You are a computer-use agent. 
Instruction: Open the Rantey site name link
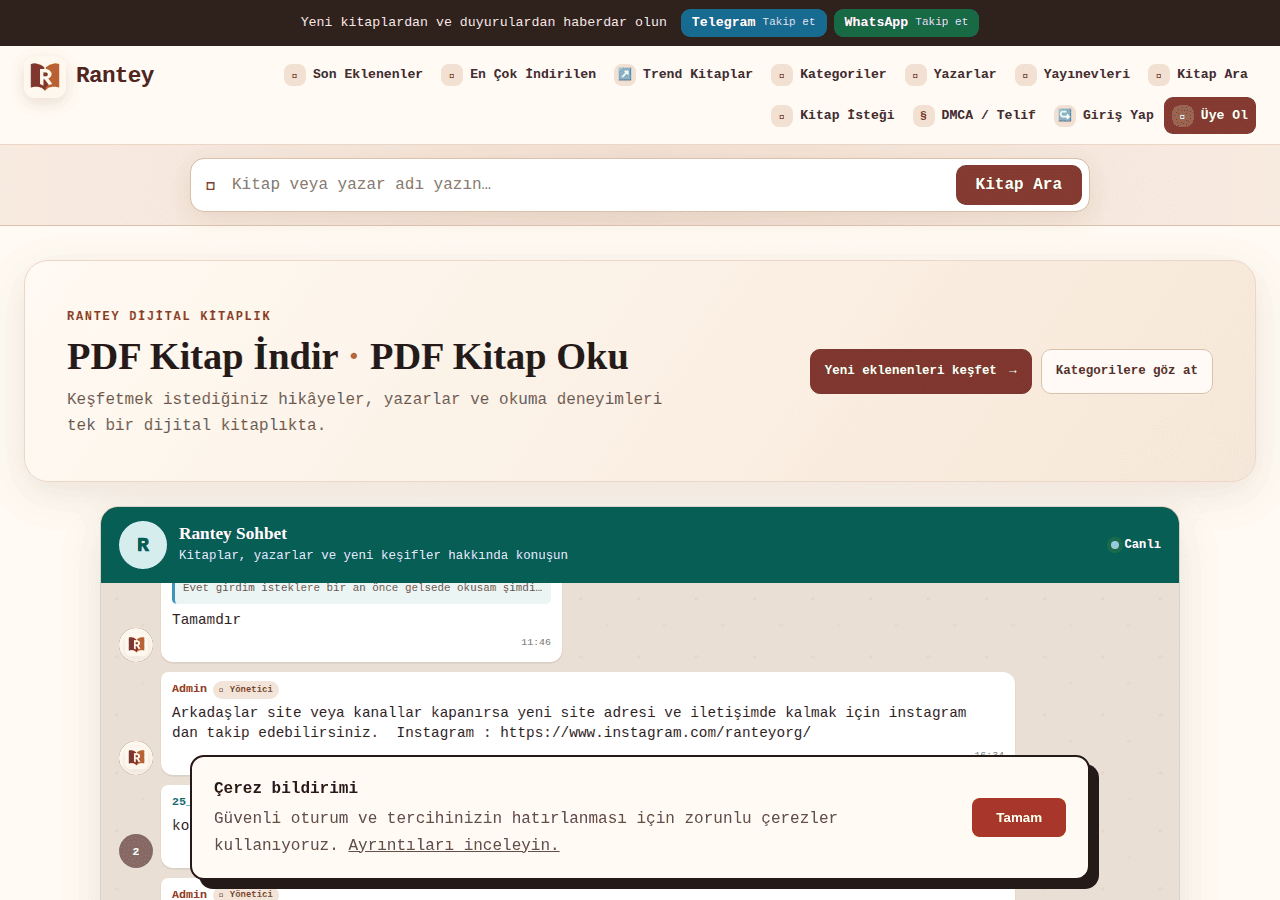point(115,76)
